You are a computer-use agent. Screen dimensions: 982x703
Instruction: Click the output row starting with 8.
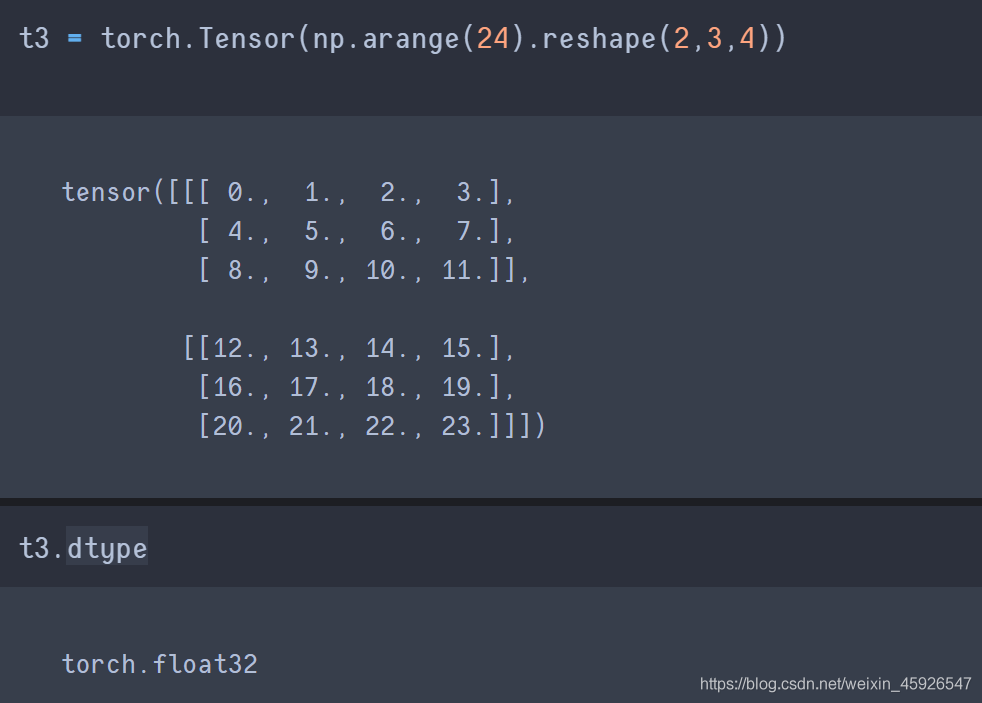coord(363,270)
